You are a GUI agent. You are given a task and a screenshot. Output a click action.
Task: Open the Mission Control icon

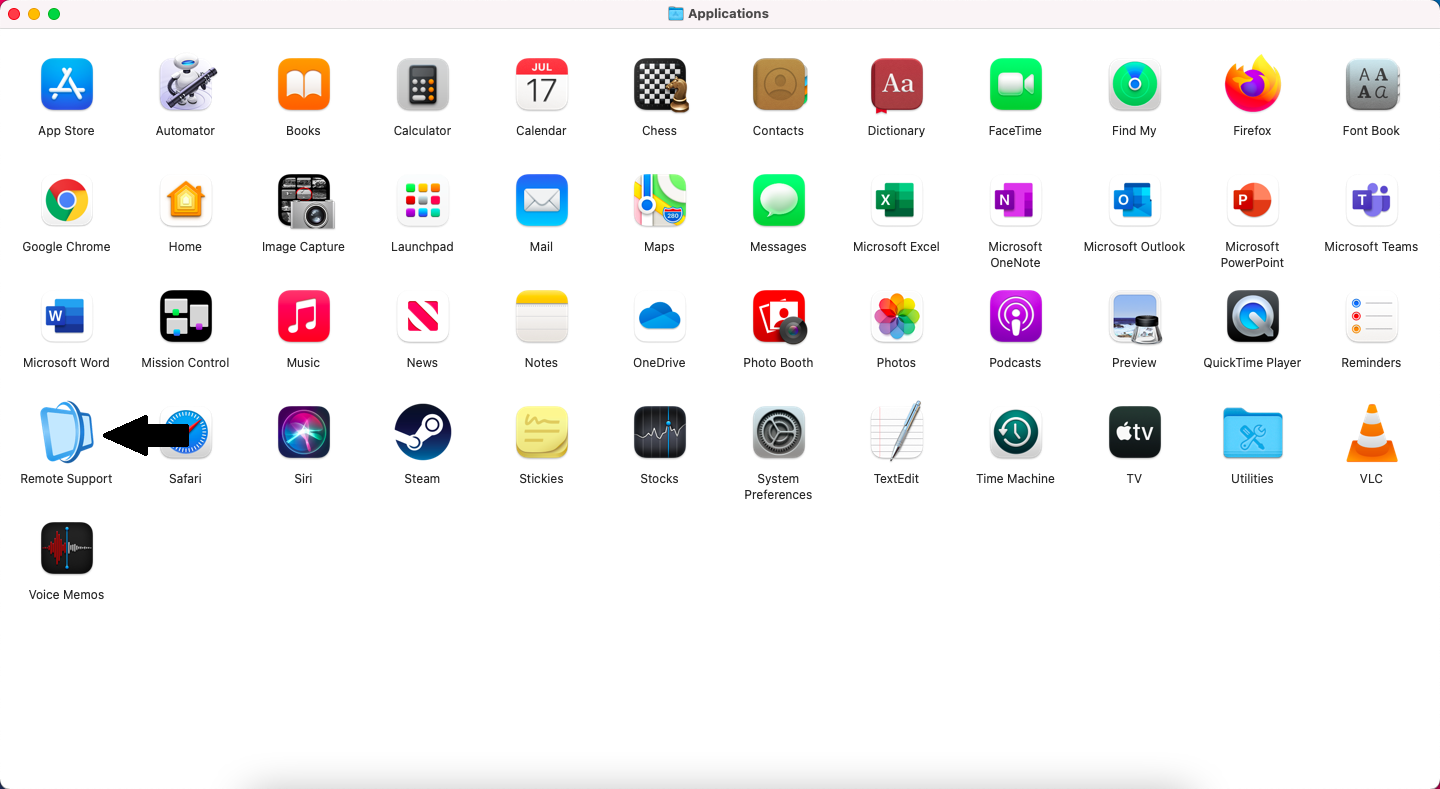pyautogui.click(x=185, y=316)
